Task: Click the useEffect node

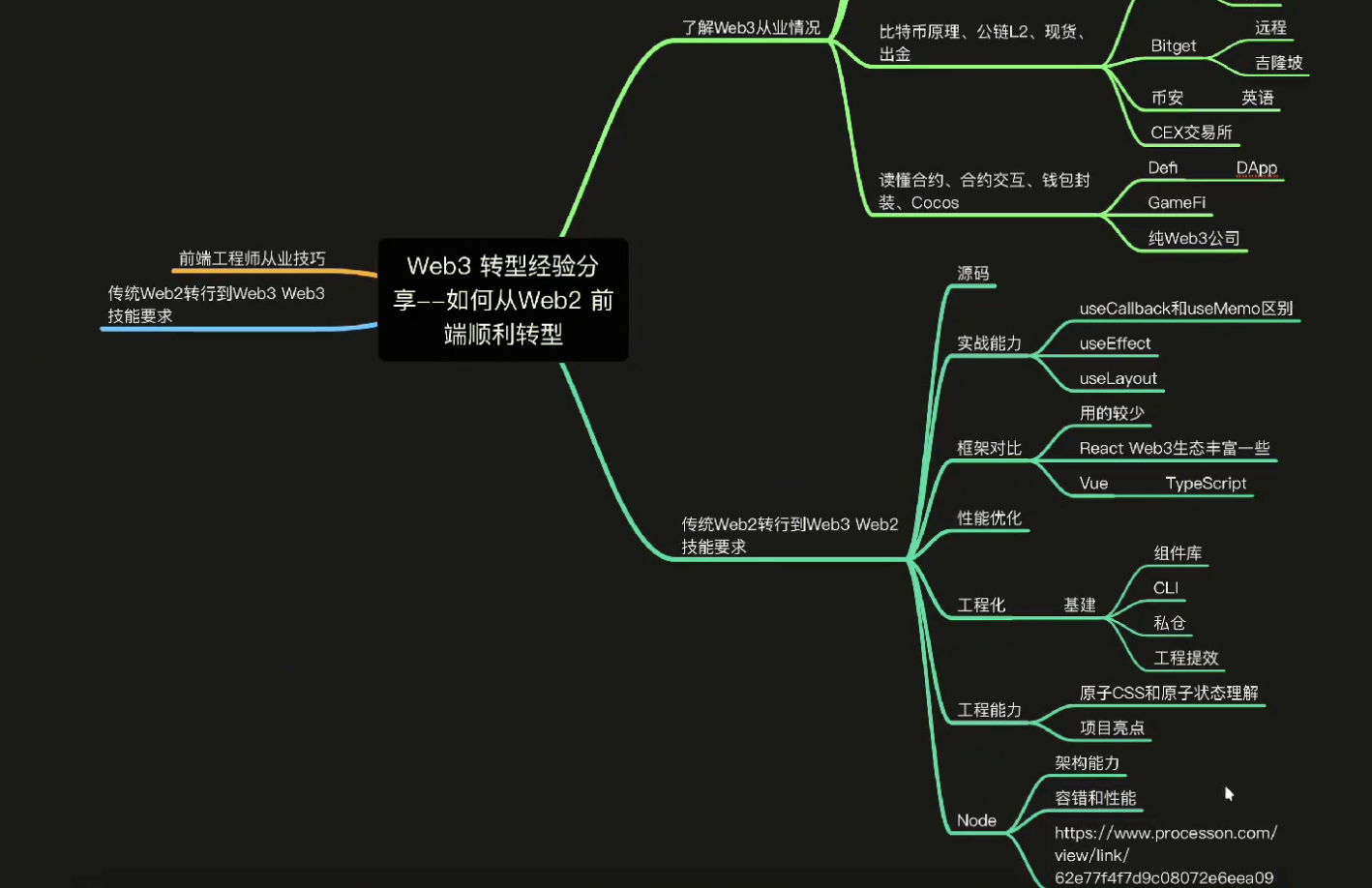Action: pos(1115,343)
